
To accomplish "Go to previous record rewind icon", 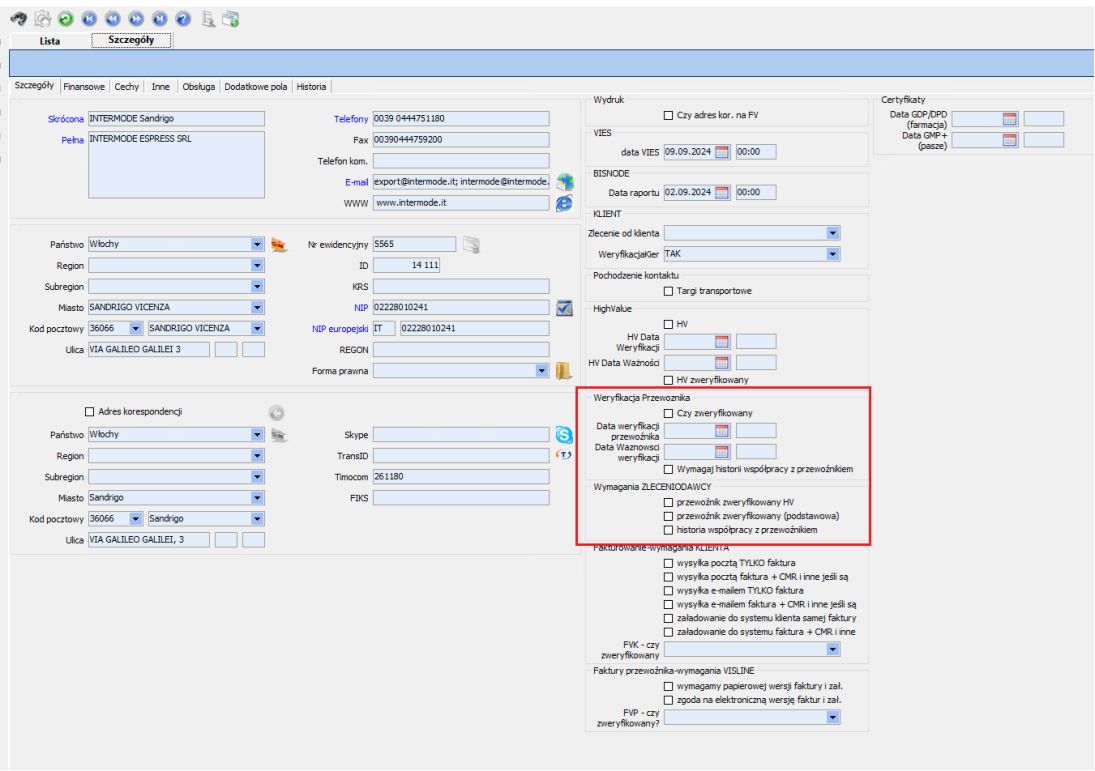I will click(x=112, y=19).
